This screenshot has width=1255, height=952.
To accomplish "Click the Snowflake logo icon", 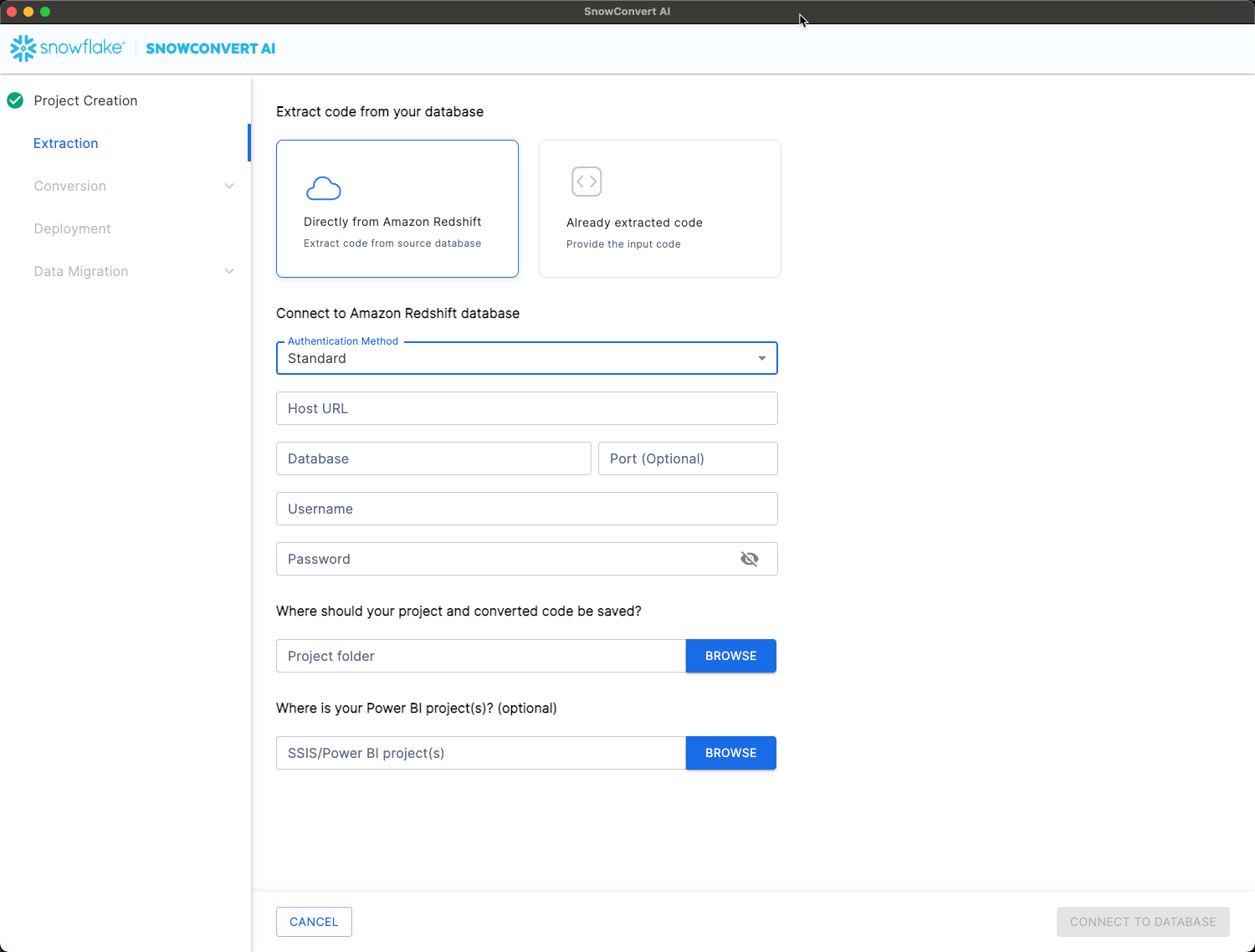I will [23, 49].
